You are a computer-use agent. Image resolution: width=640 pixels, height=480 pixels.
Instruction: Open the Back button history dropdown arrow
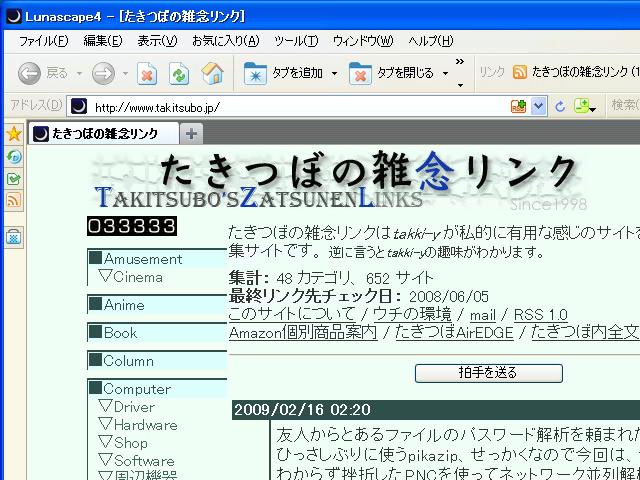coord(78,73)
